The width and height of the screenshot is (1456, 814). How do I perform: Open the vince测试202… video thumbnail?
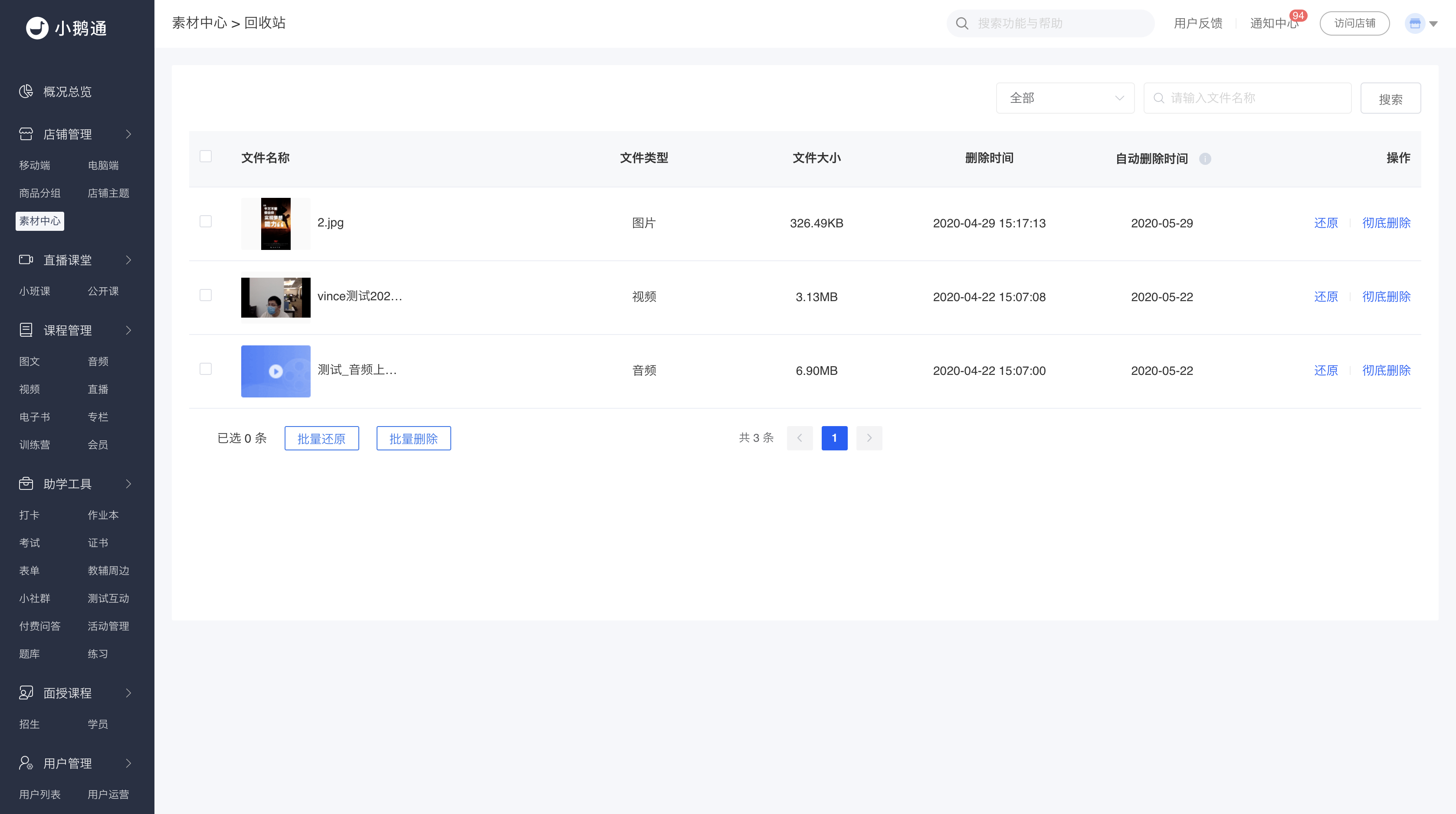point(276,297)
